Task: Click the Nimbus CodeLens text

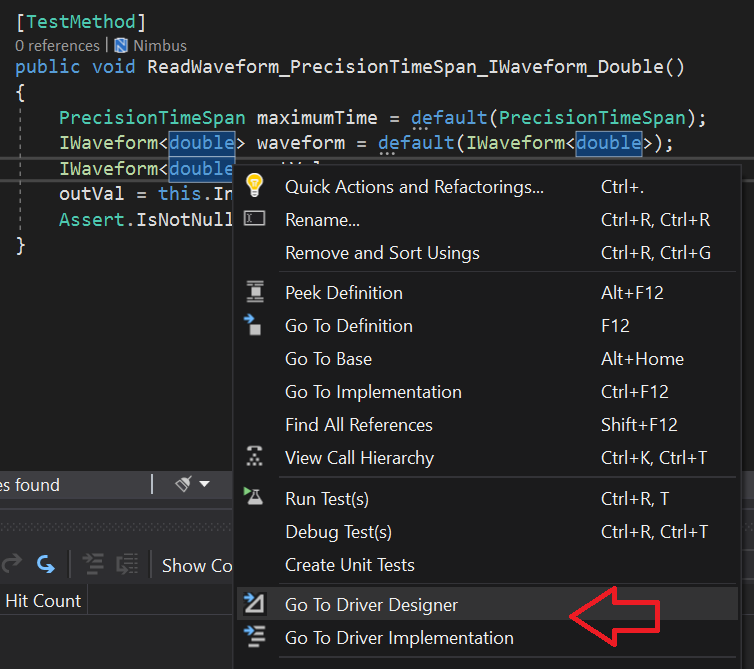Action: click(x=160, y=46)
